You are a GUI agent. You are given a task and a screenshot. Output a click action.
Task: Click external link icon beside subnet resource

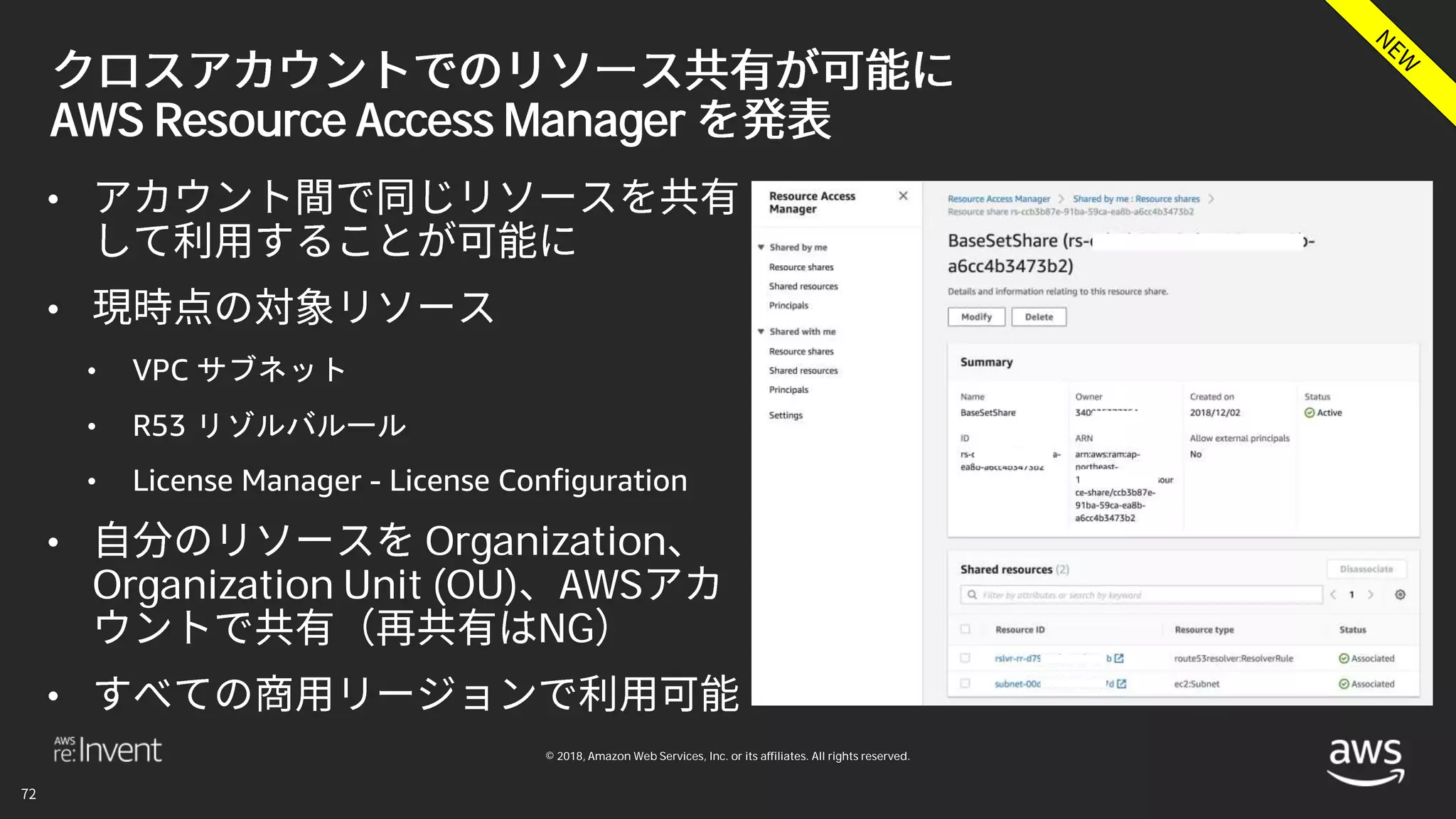tap(1122, 684)
